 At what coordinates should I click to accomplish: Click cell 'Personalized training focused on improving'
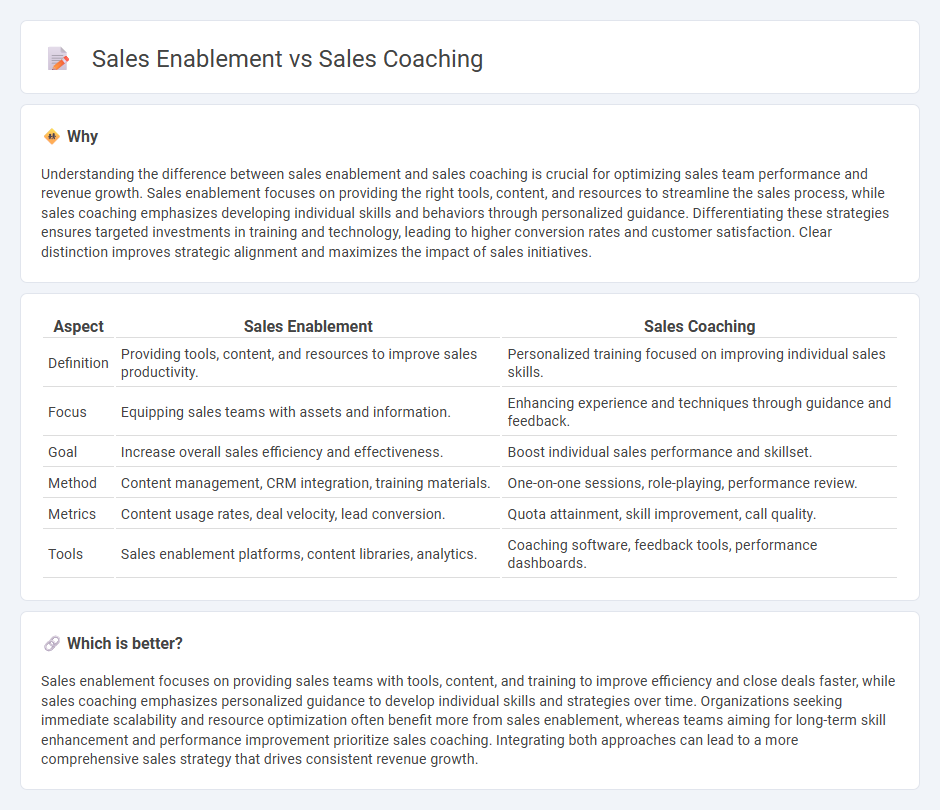coord(699,363)
